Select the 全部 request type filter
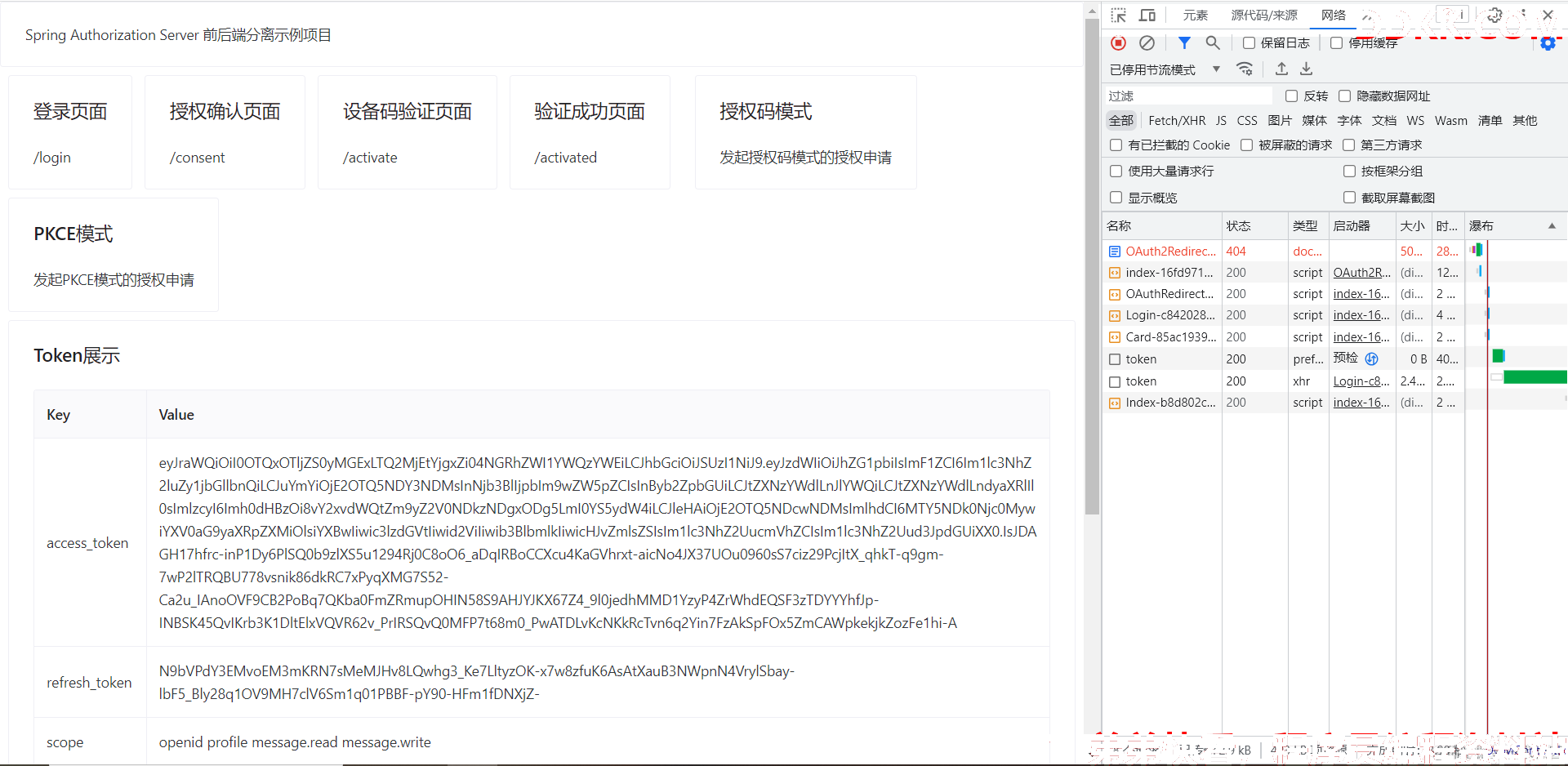The height and width of the screenshot is (766, 1568). 1121,121
